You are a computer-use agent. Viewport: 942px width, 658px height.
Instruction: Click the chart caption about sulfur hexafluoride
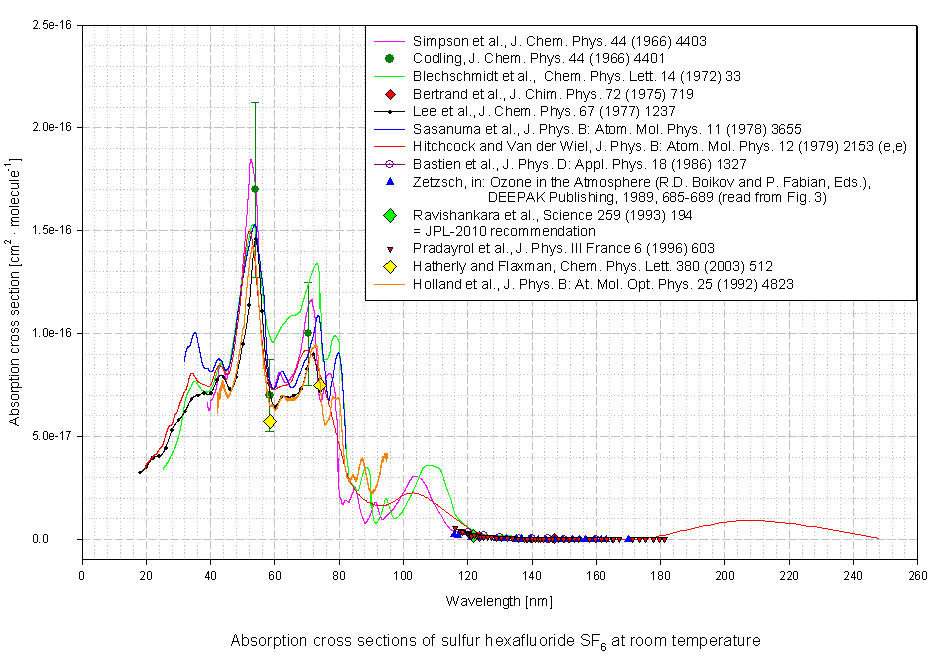(495, 641)
